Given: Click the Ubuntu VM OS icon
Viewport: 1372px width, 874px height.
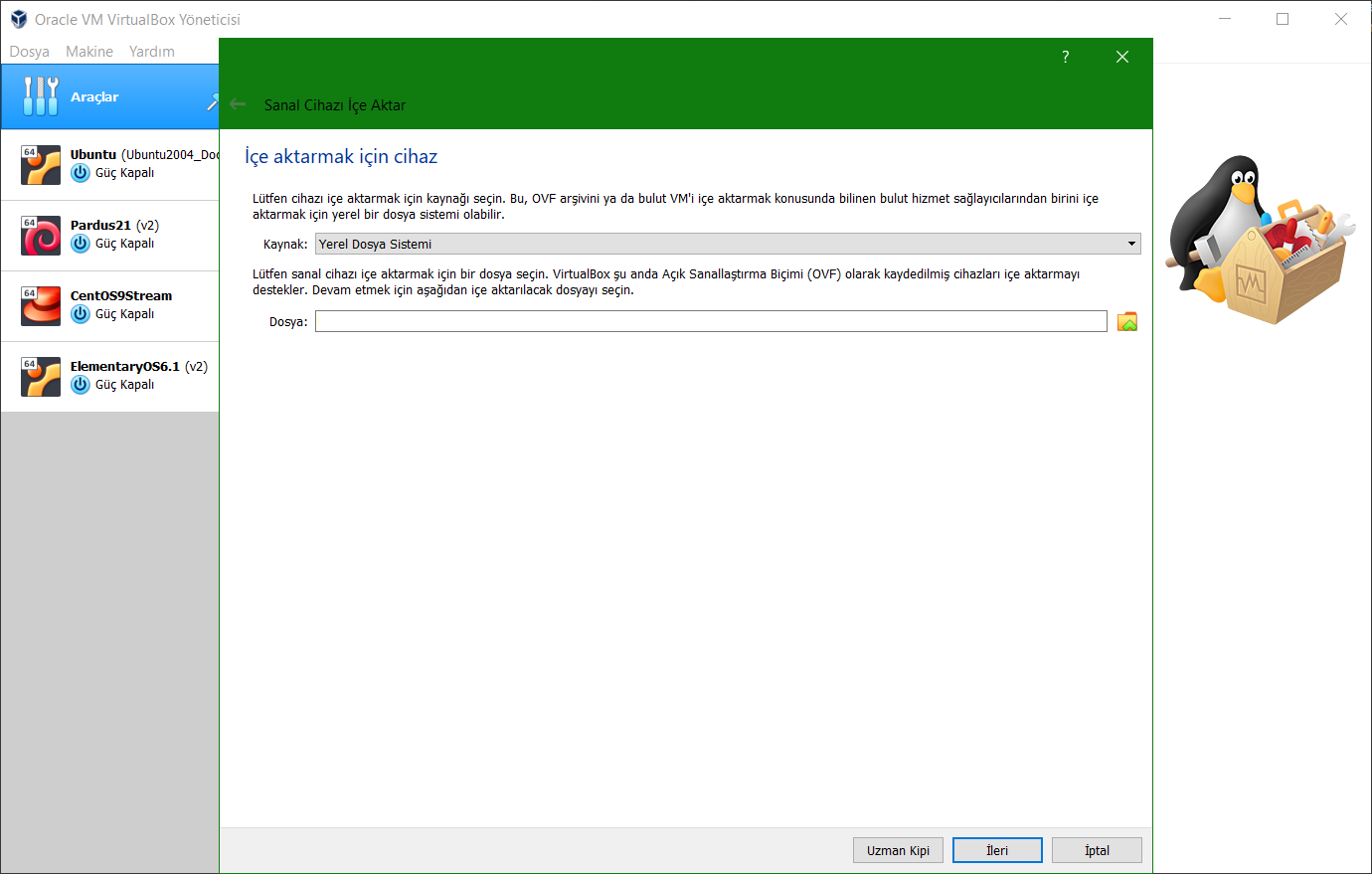Looking at the screenshot, I should pyautogui.click(x=41, y=165).
